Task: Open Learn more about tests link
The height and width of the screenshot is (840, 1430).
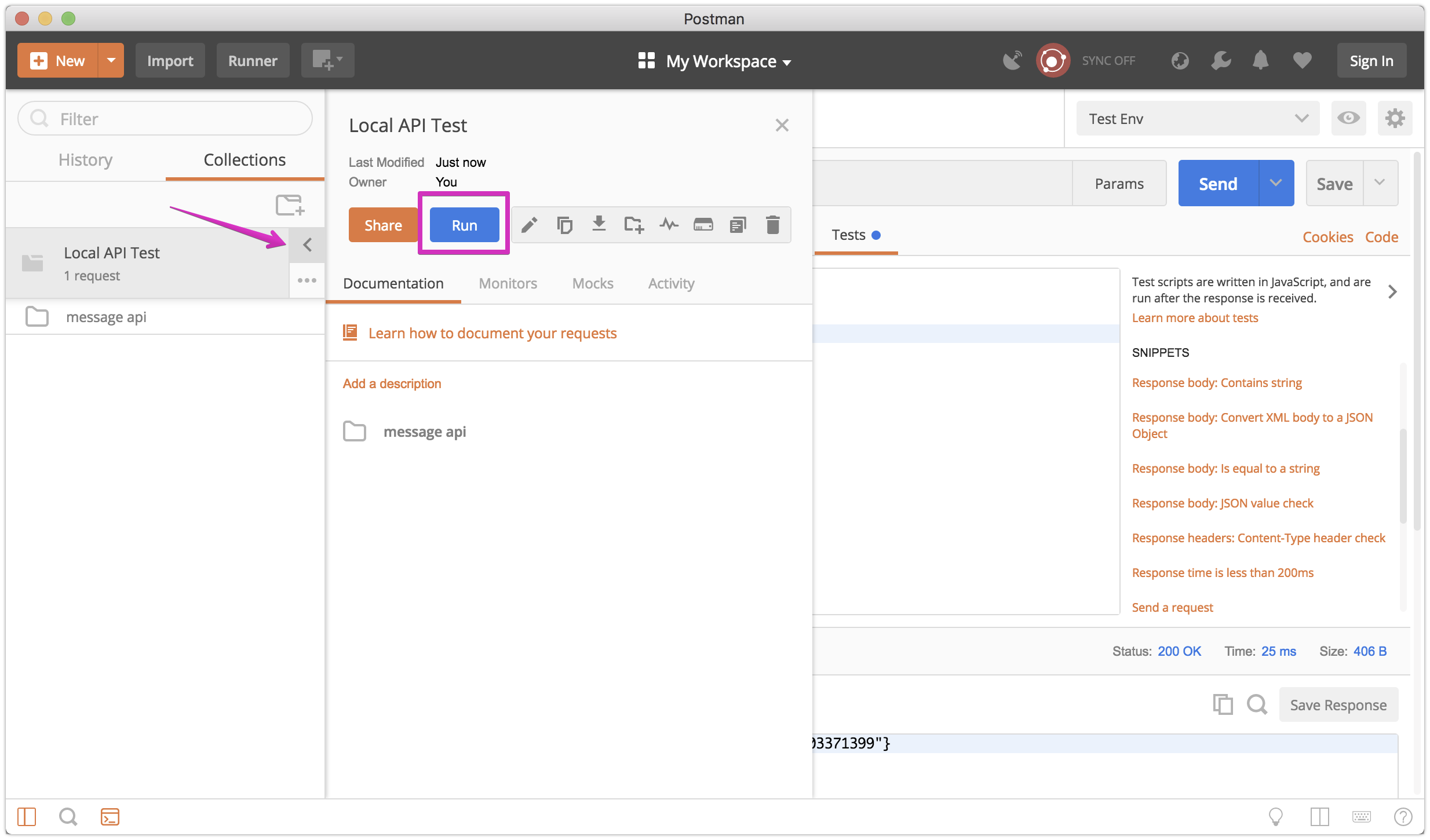Action: [x=1195, y=317]
